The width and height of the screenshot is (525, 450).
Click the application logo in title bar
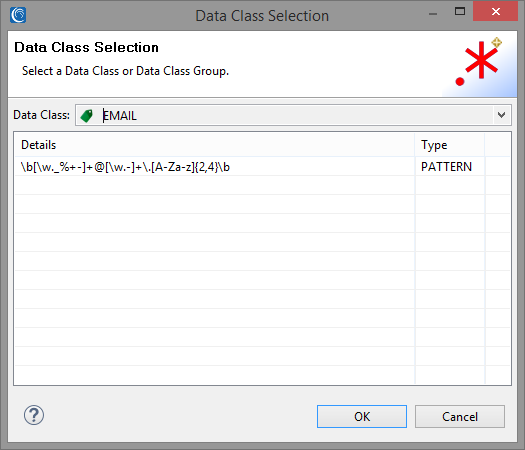pyautogui.click(x=18, y=15)
